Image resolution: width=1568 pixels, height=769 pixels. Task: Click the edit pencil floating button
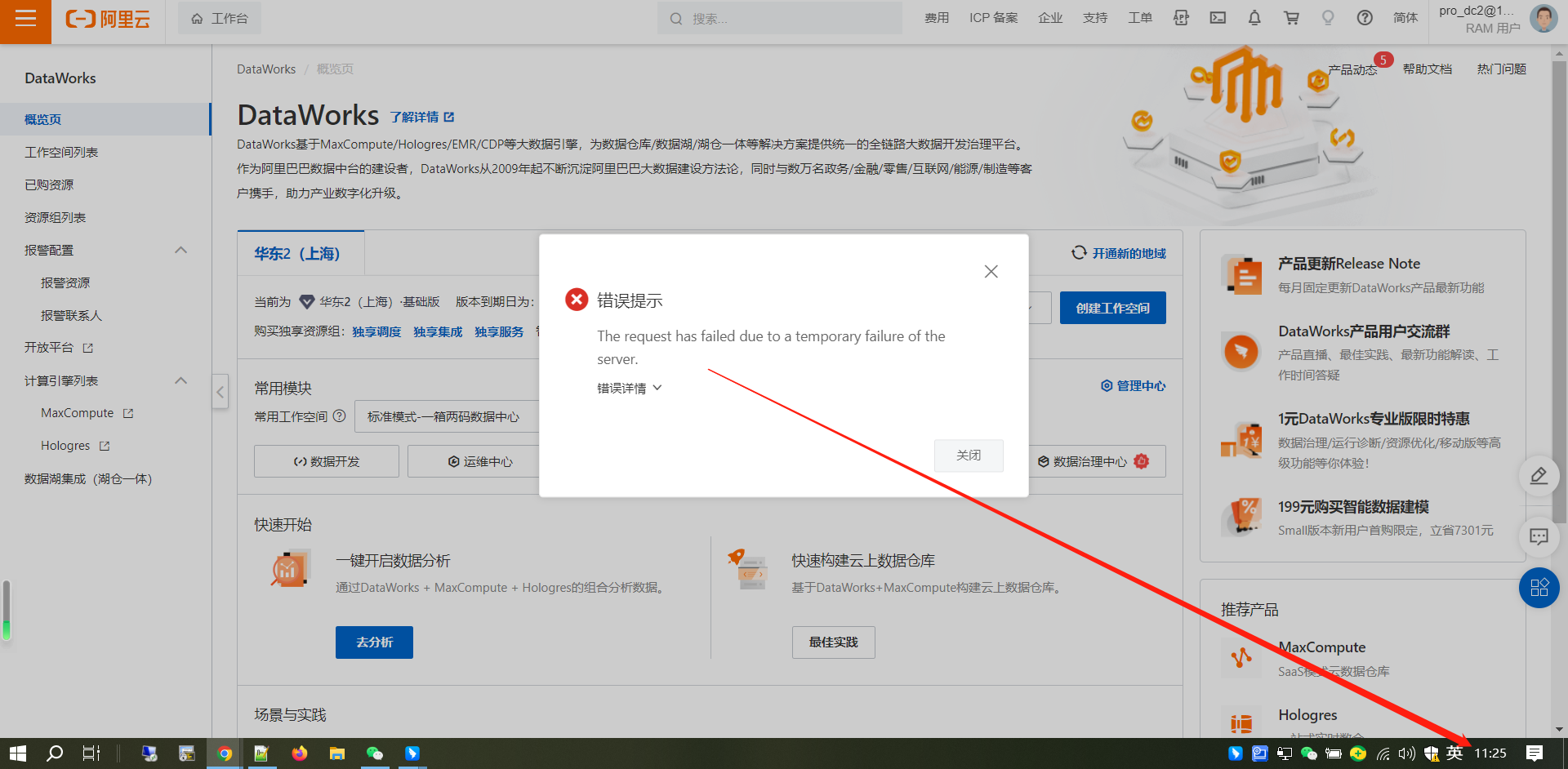click(x=1539, y=475)
